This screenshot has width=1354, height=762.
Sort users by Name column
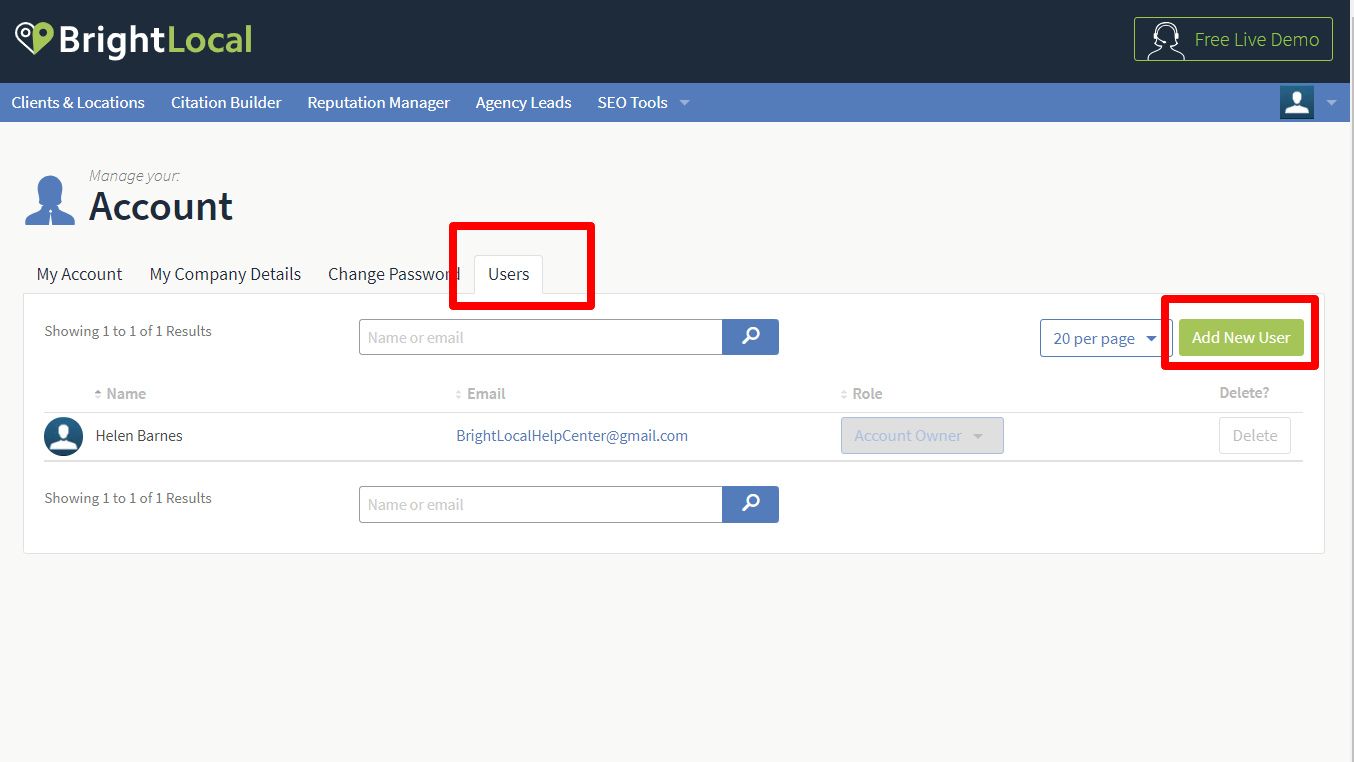[x=120, y=393]
